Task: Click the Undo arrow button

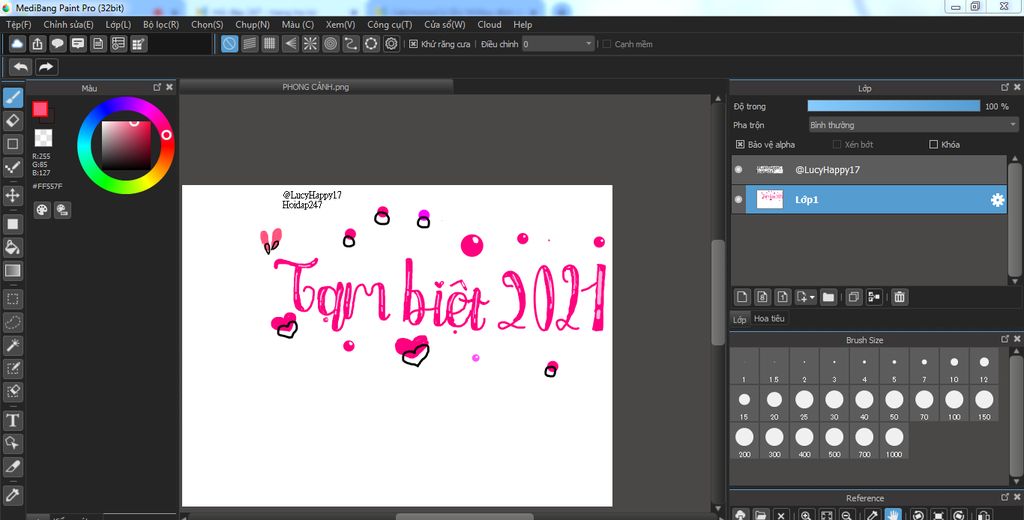Action: pos(22,67)
